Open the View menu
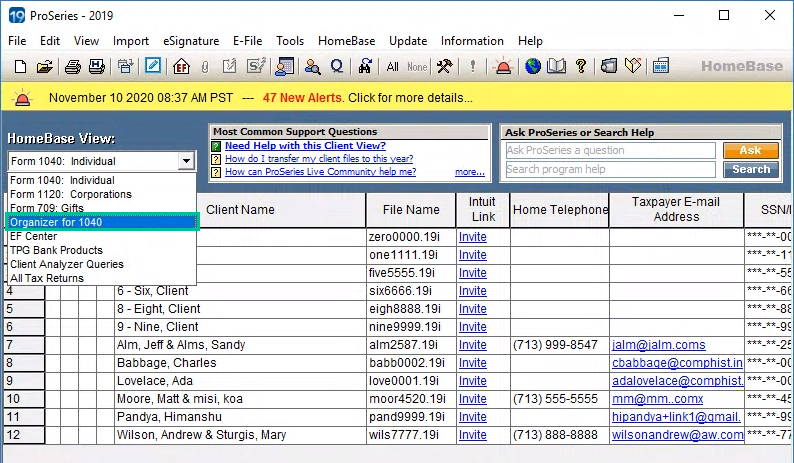794x463 pixels. [86, 41]
